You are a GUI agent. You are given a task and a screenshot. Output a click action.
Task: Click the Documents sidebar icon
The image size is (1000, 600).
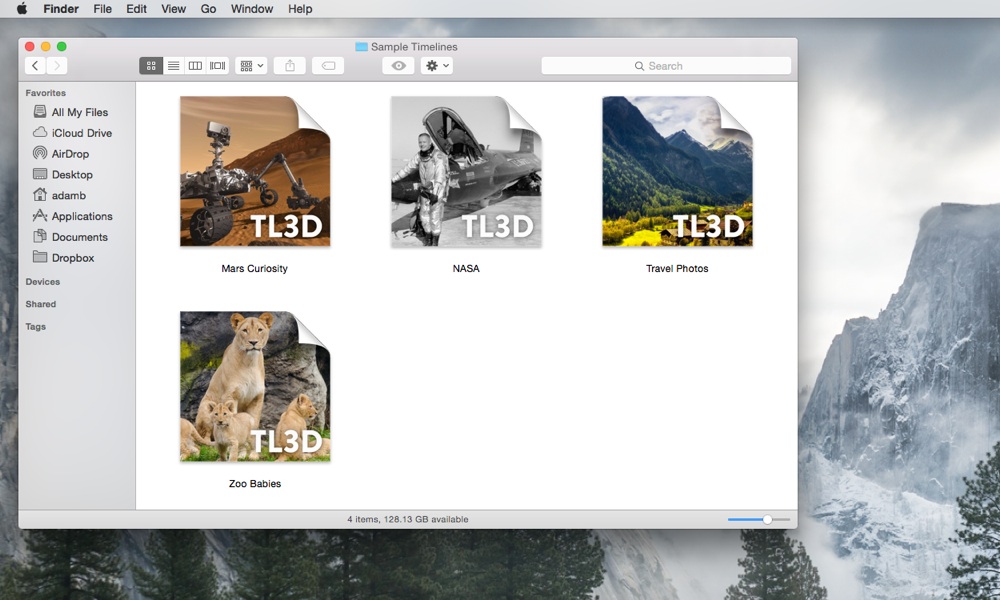pyautogui.click(x=40, y=236)
